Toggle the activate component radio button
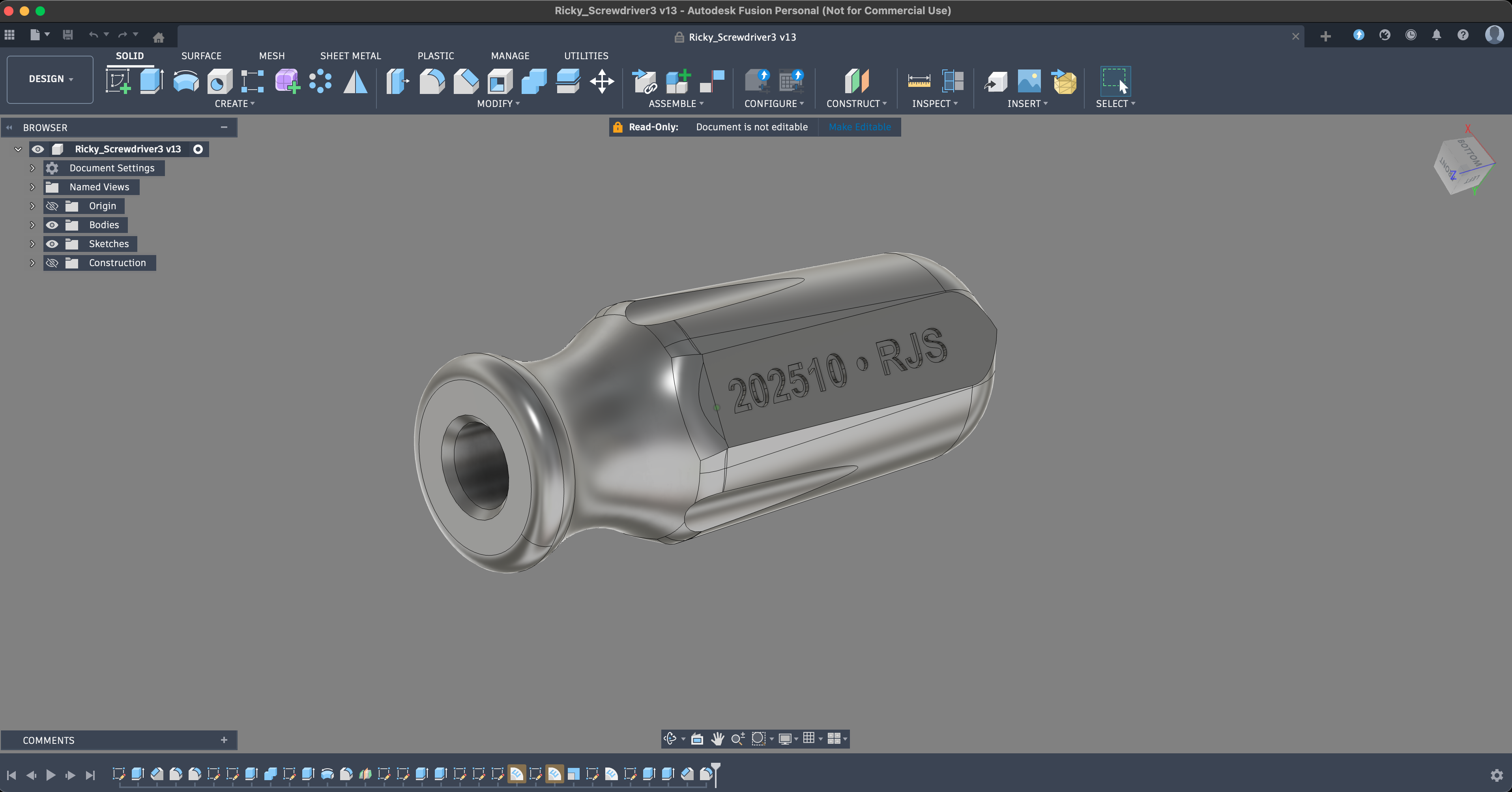The height and width of the screenshot is (792, 1512). pos(198,149)
